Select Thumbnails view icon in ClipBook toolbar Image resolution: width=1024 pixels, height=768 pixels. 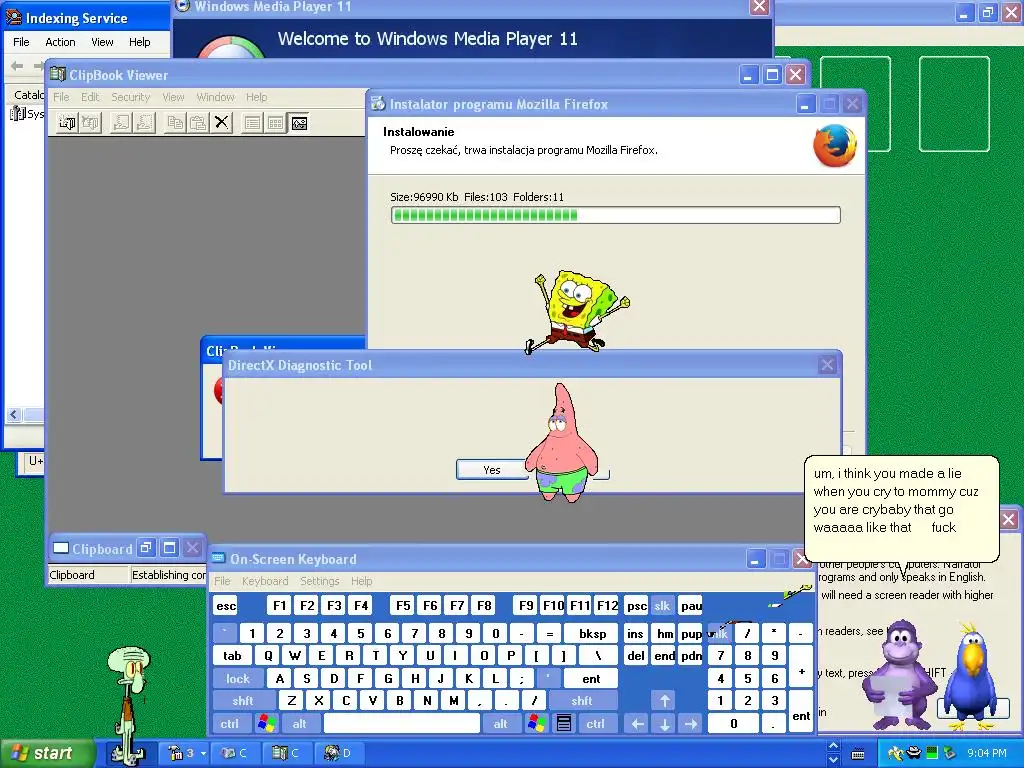pos(276,123)
